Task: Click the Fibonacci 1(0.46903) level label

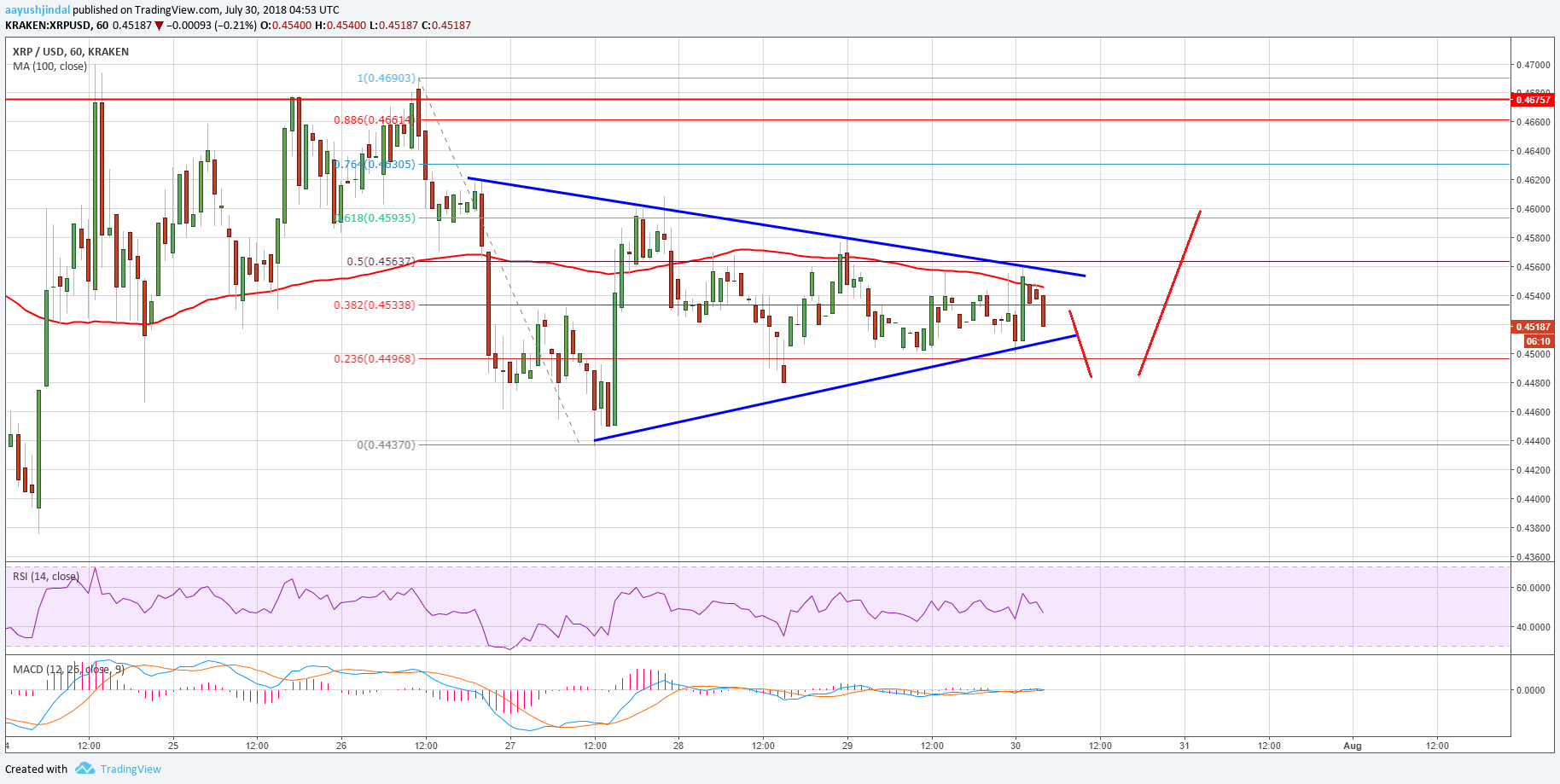Action: (x=387, y=78)
